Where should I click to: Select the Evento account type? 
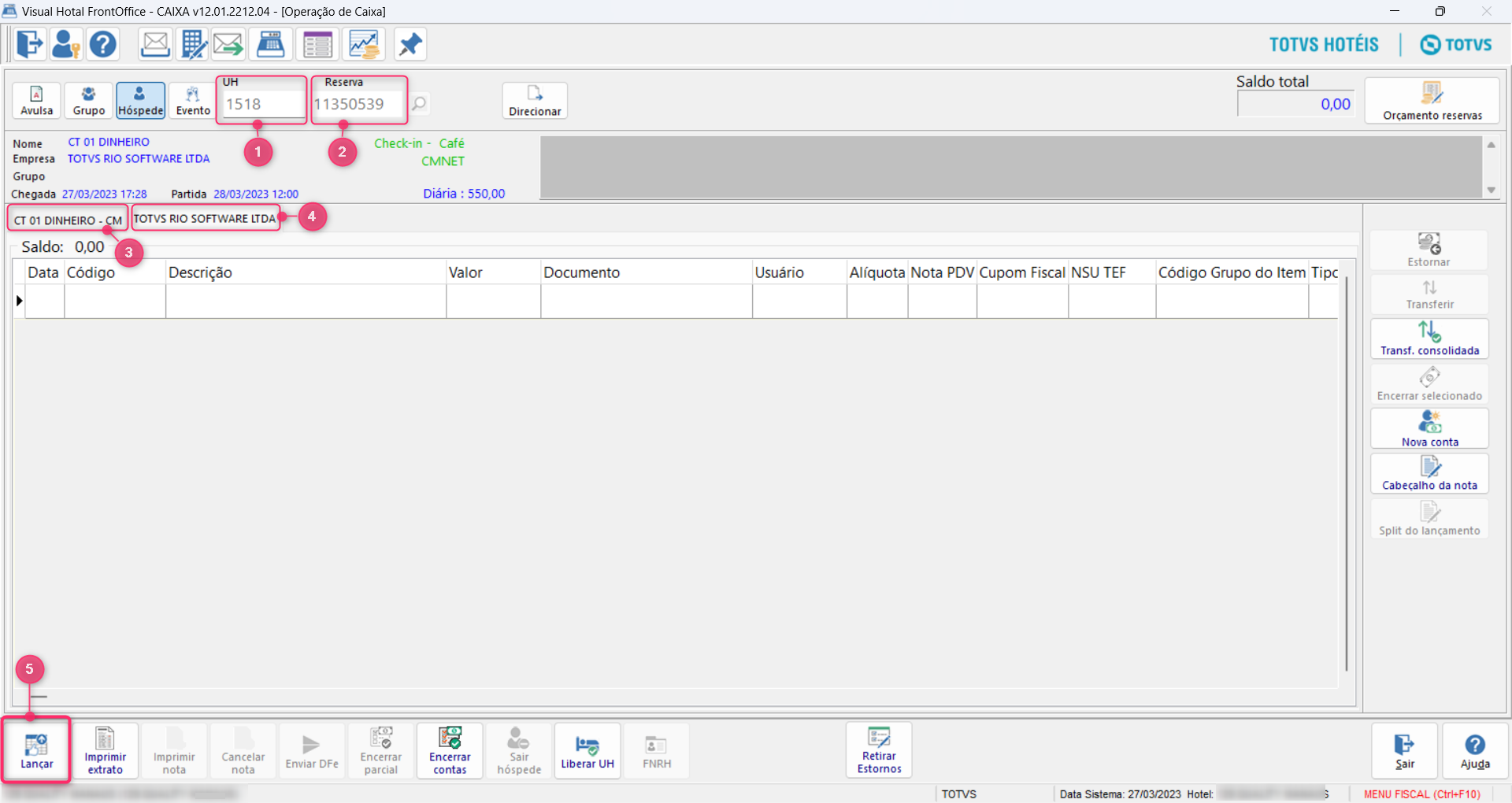pos(193,101)
